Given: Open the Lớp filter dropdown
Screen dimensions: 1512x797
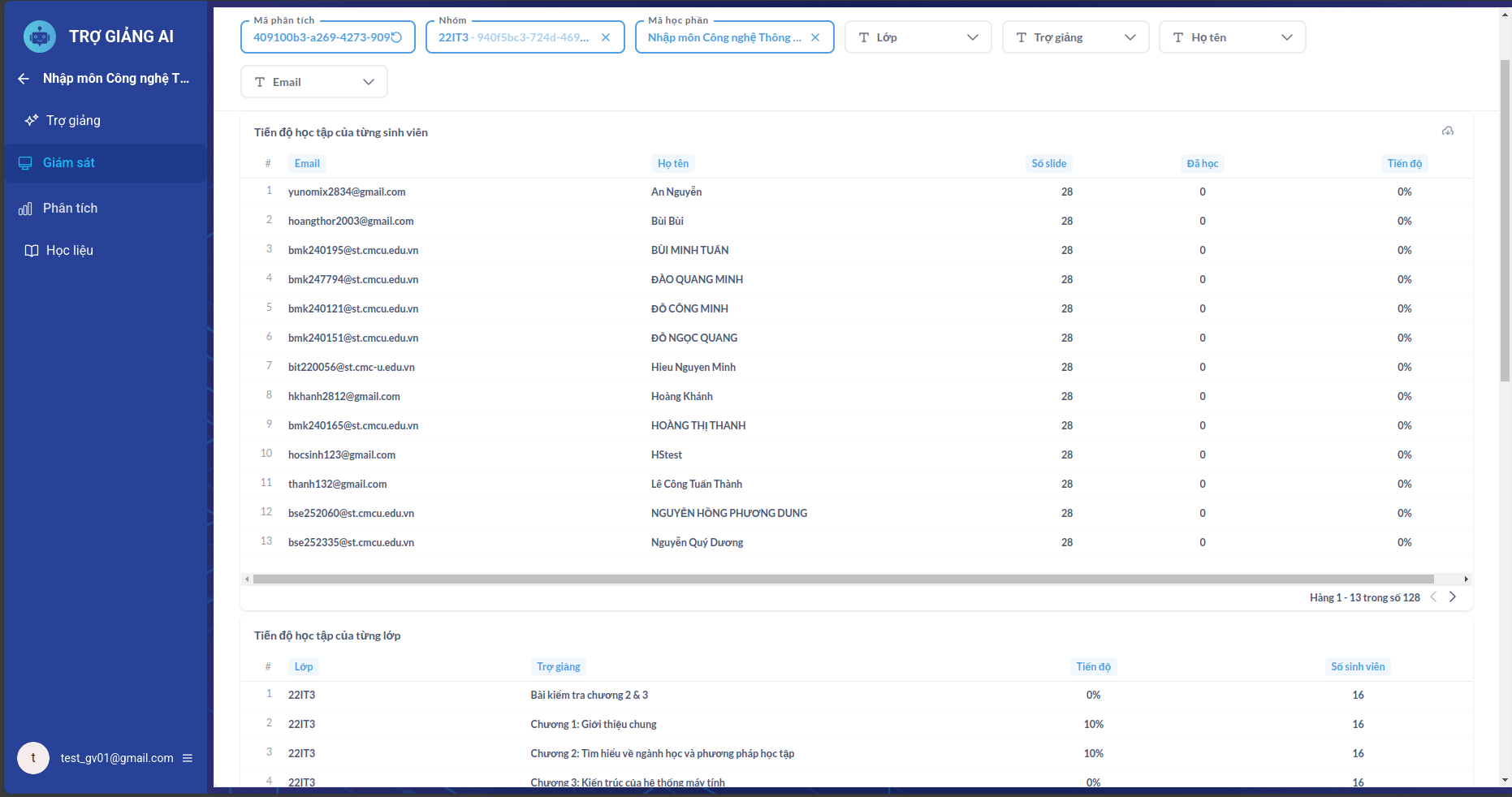Looking at the screenshot, I should pos(918,37).
